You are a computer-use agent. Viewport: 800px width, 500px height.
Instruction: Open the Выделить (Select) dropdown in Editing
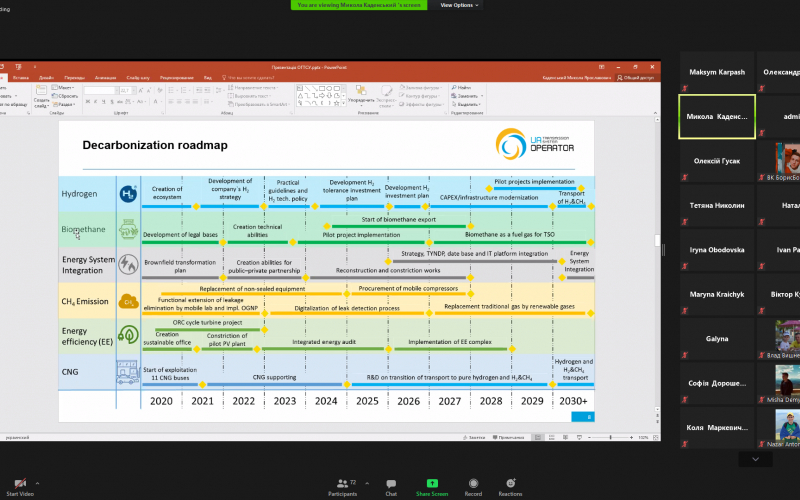coord(466,104)
